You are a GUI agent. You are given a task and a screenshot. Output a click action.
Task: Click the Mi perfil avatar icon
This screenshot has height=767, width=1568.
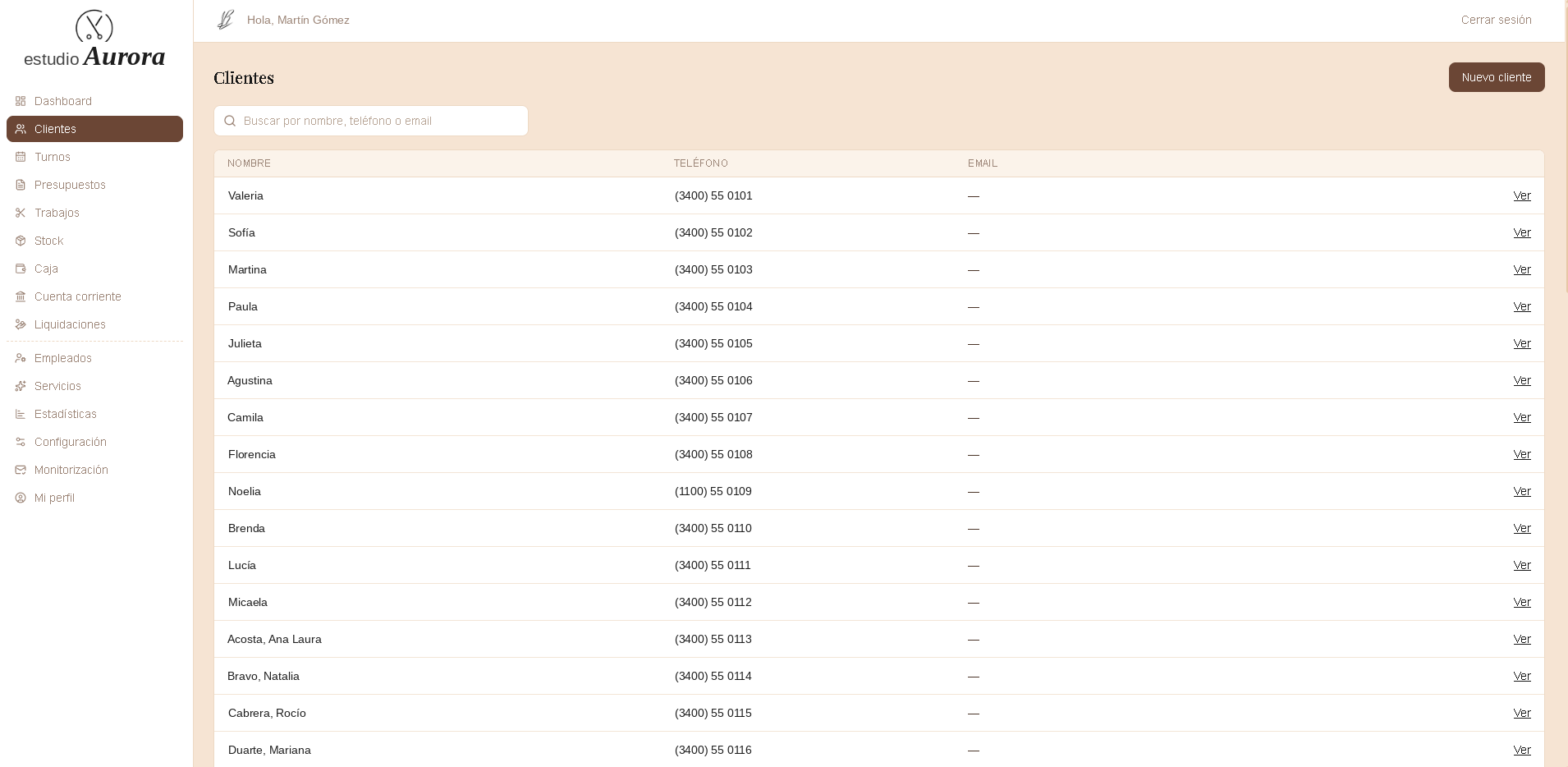pyautogui.click(x=21, y=498)
